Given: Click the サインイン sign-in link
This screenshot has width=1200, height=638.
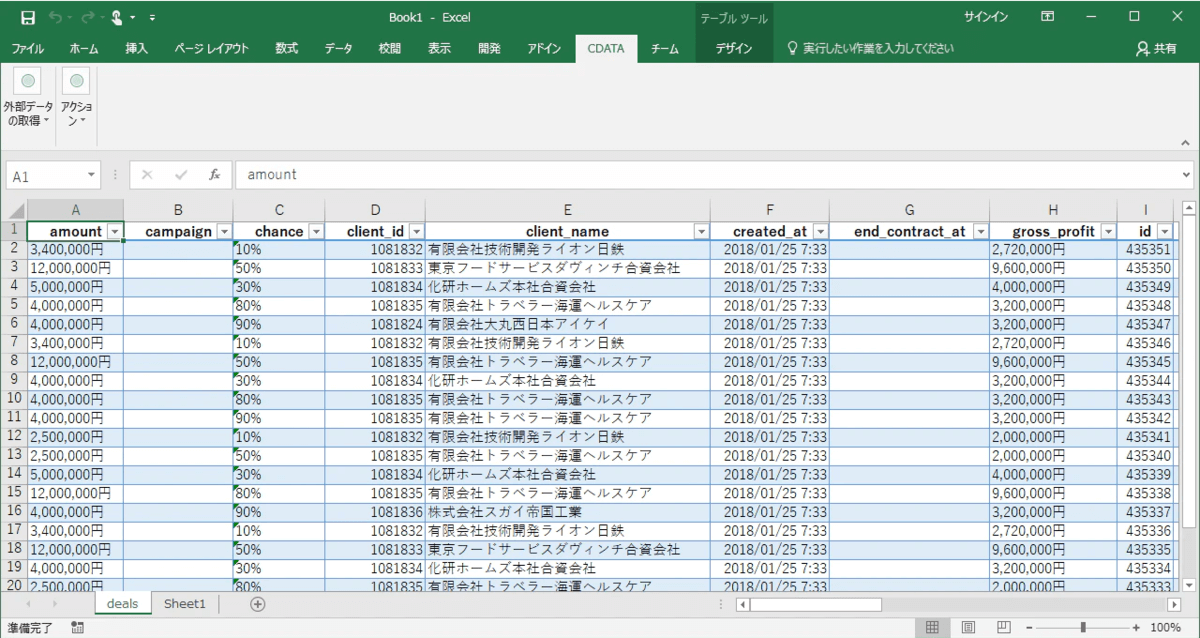Looking at the screenshot, I should [x=986, y=17].
